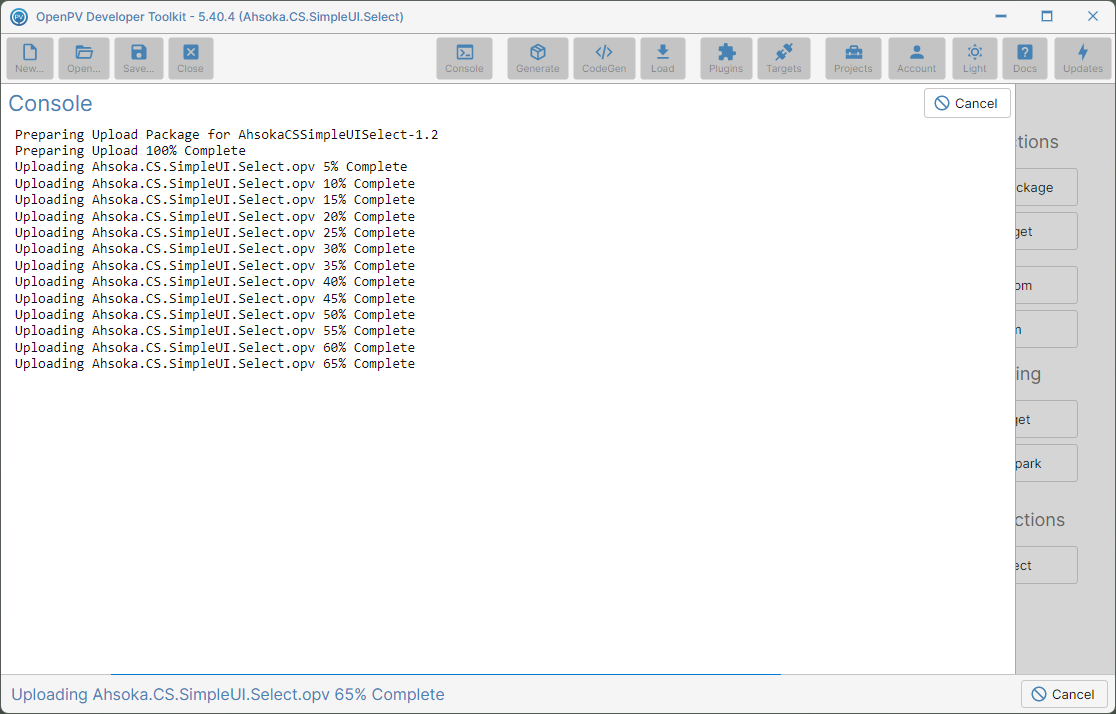The width and height of the screenshot is (1116, 714).
Task: Select the log line showing 50% Complete
Action: tap(215, 315)
